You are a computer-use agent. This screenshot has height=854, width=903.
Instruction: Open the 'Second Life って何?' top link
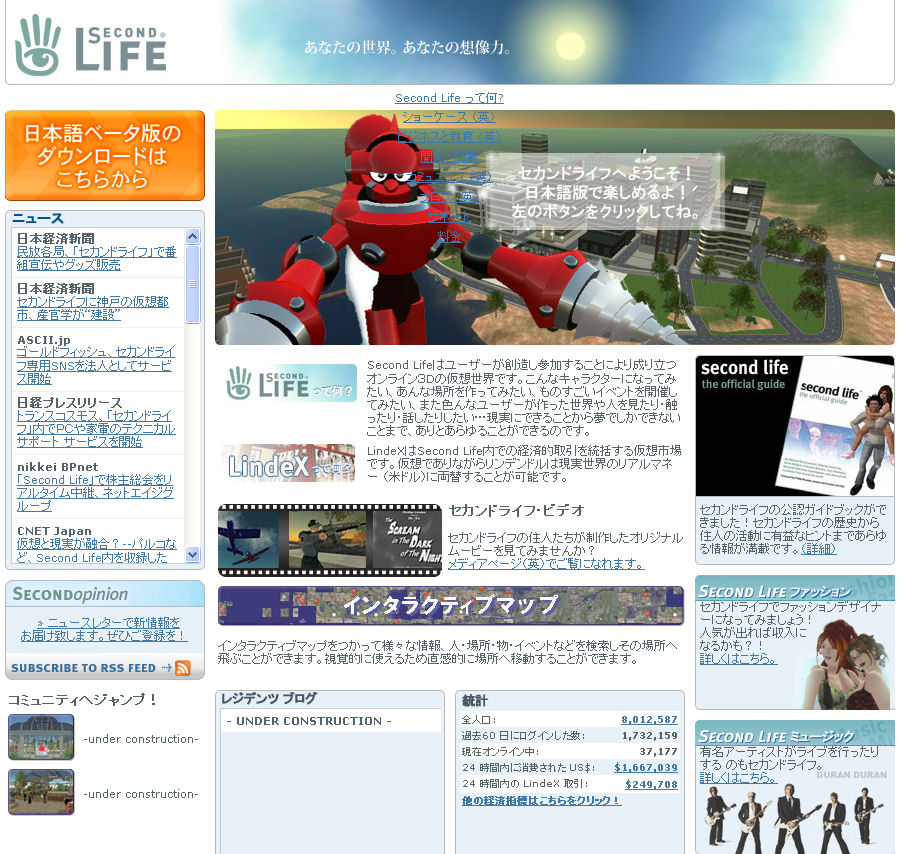tap(449, 98)
